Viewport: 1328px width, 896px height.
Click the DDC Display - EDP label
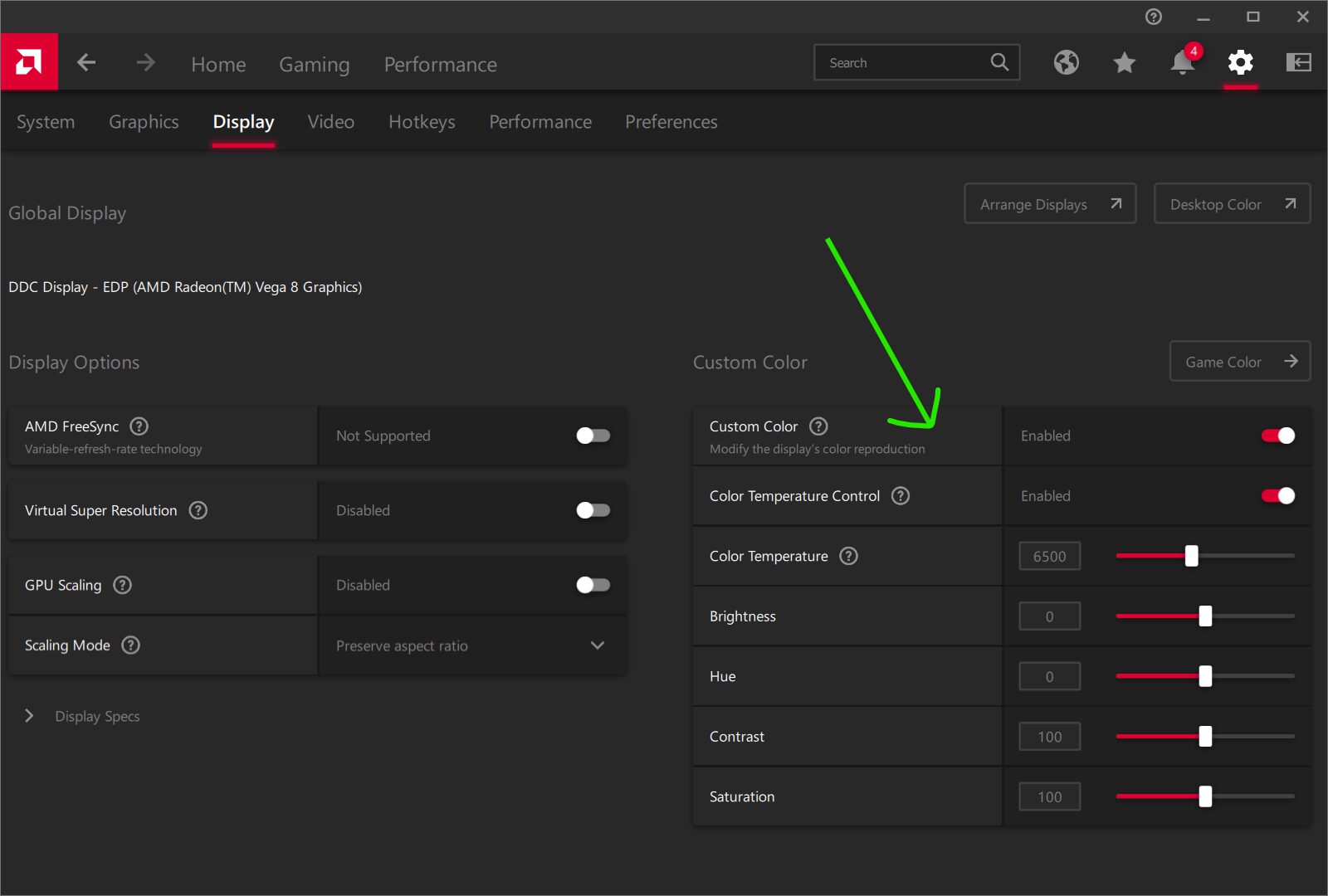pos(185,287)
